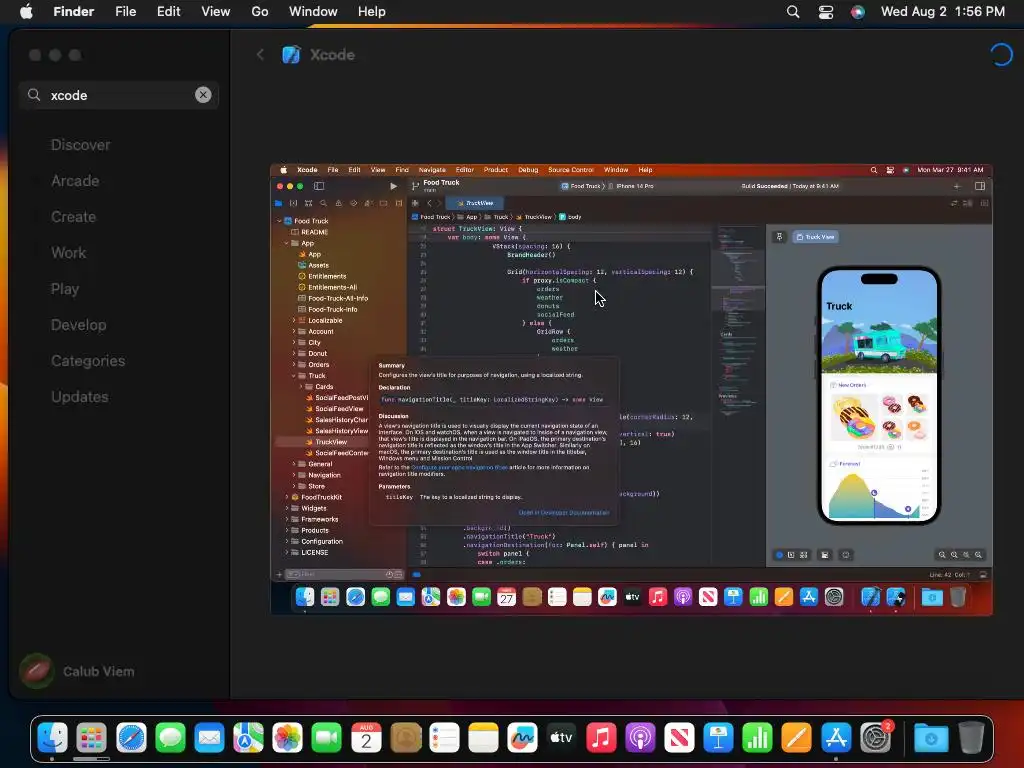Open the Create section
Screen dimensions: 1024x768
point(73,217)
